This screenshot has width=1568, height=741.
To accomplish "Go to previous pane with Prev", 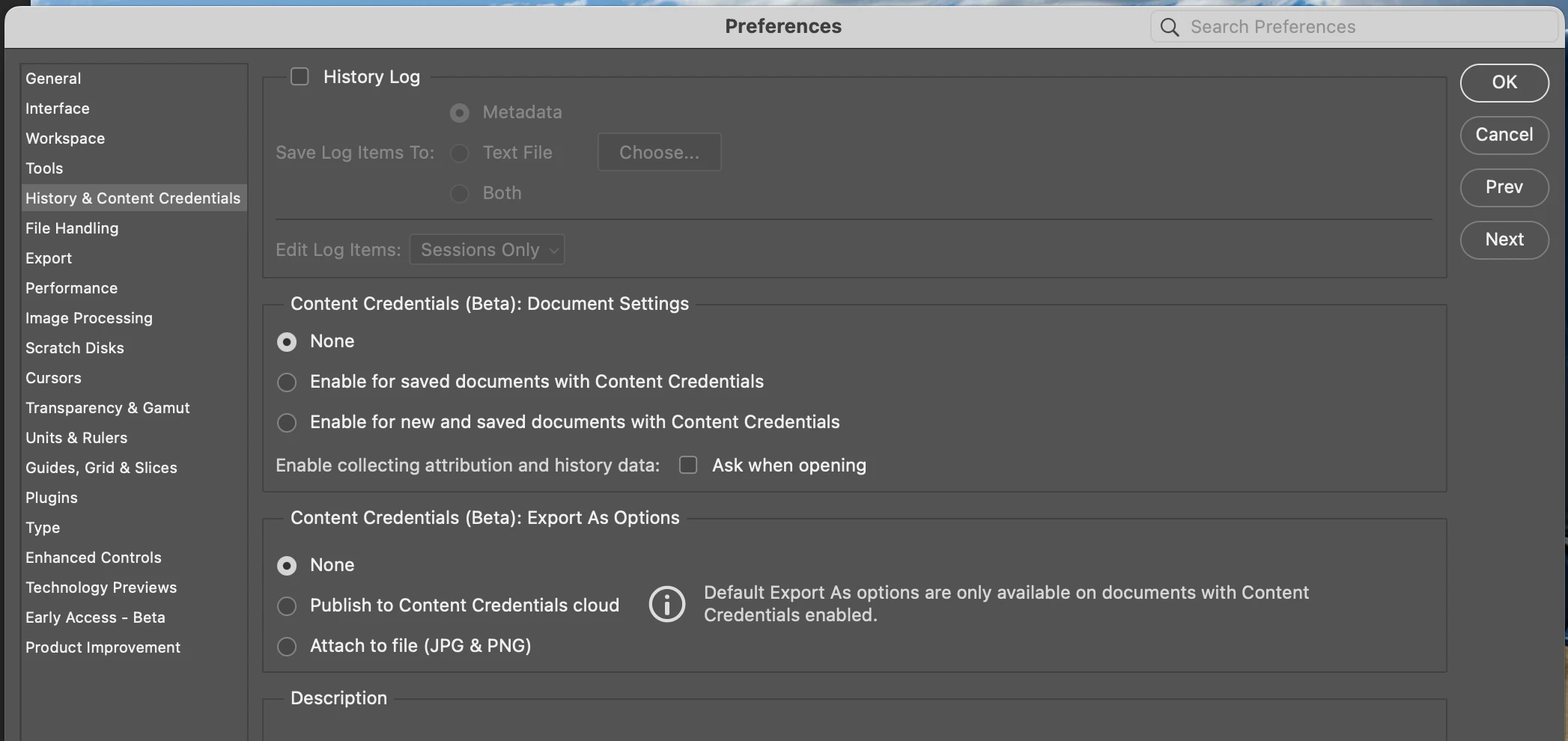I will tap(1504, 187).
